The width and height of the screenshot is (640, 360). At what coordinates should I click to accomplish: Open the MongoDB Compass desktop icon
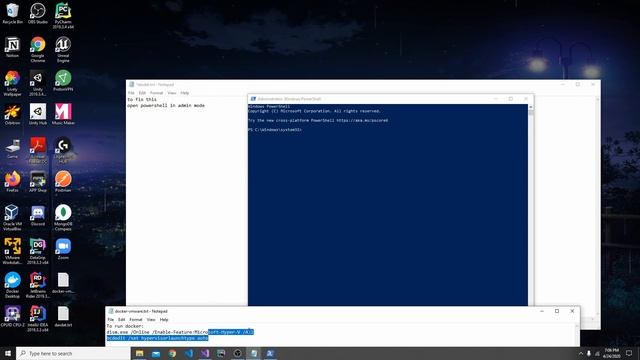point(63,218)
